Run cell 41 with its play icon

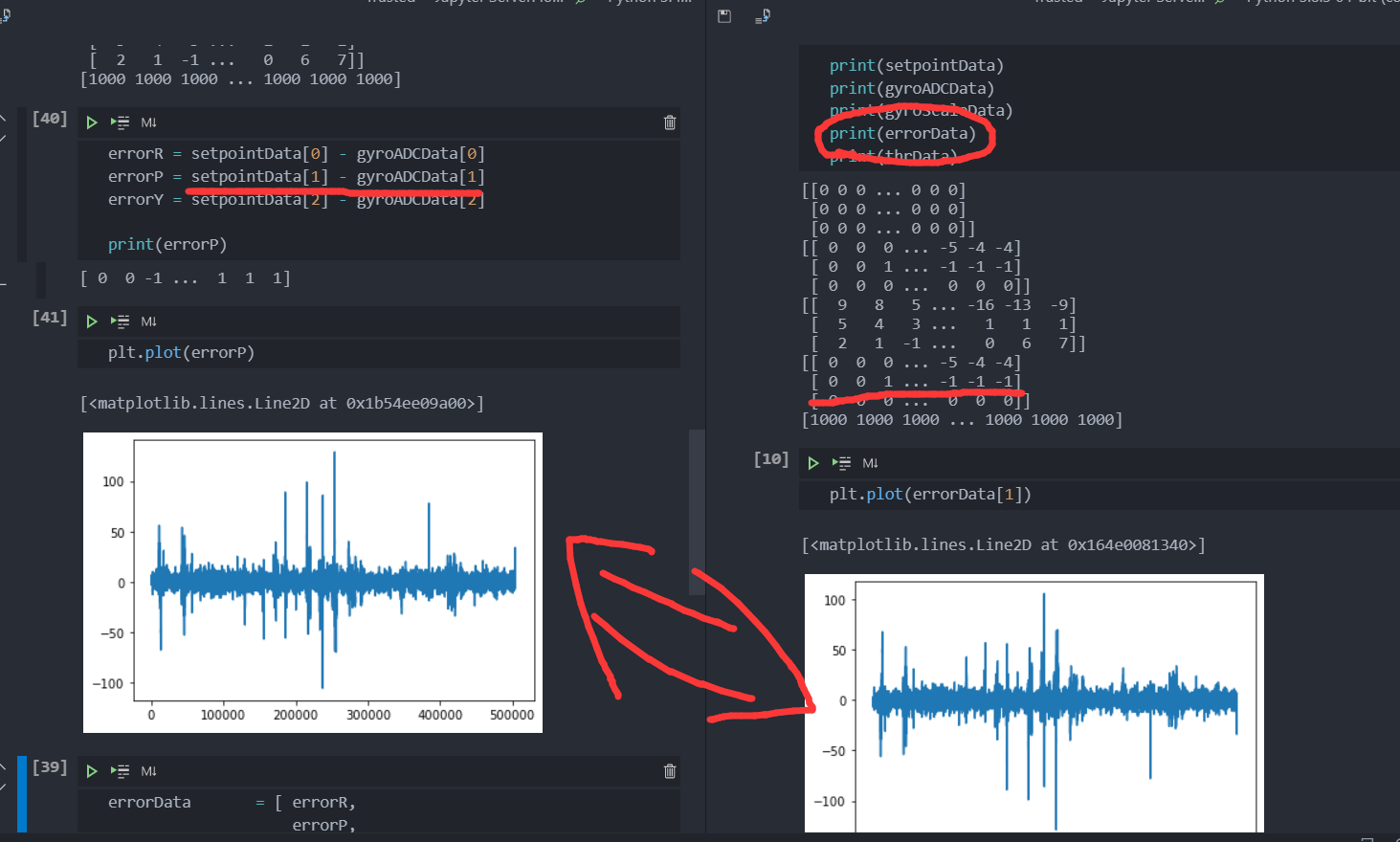[x=92, y=321]
